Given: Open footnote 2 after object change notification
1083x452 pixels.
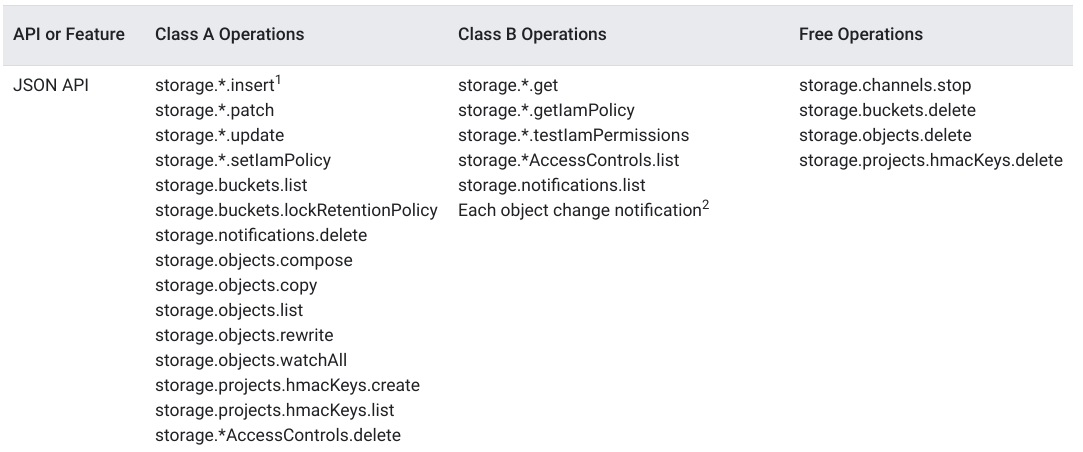Looking at the screenshot, I should click(x=705, y=205).
